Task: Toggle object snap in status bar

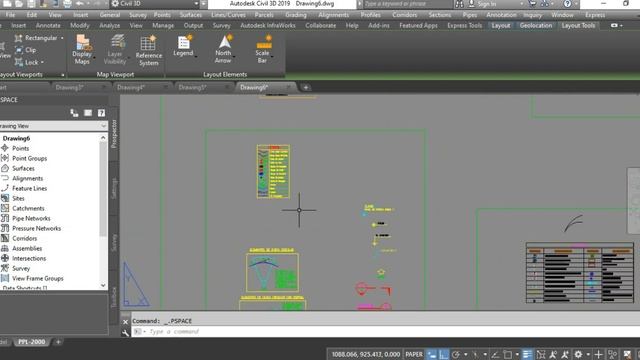Action: tap(508, 355)
